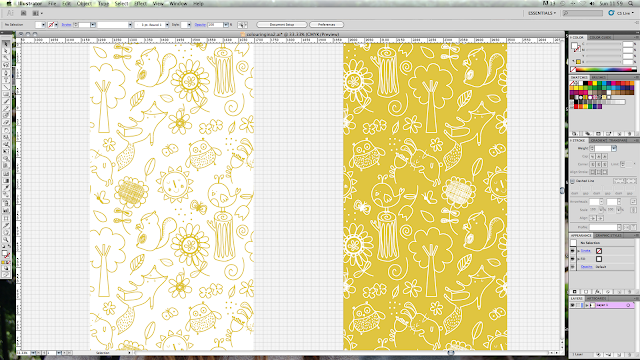Select the Magic Wand tool
The image size is (640, 360).
6,58
